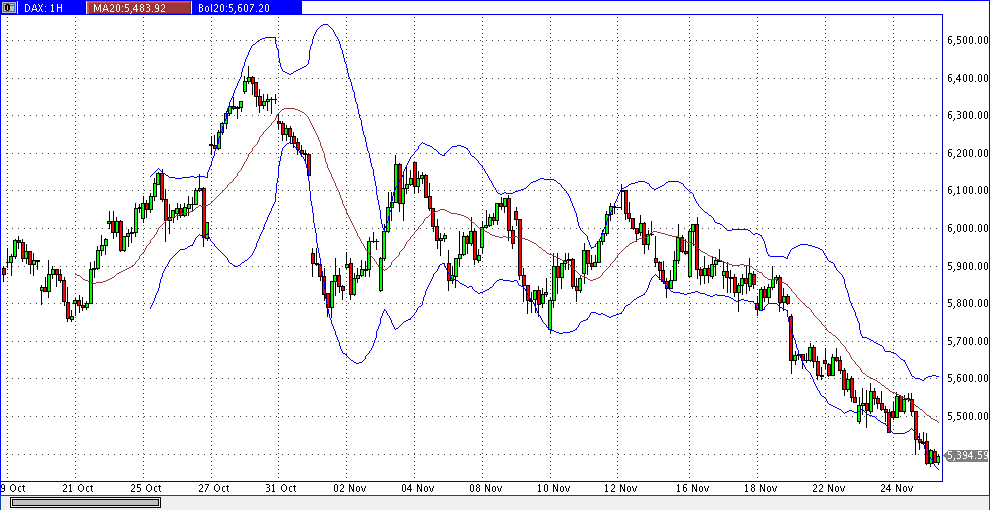Click the 31 Oct date label
Screen dimensions: 990x510
click(282, 488)
